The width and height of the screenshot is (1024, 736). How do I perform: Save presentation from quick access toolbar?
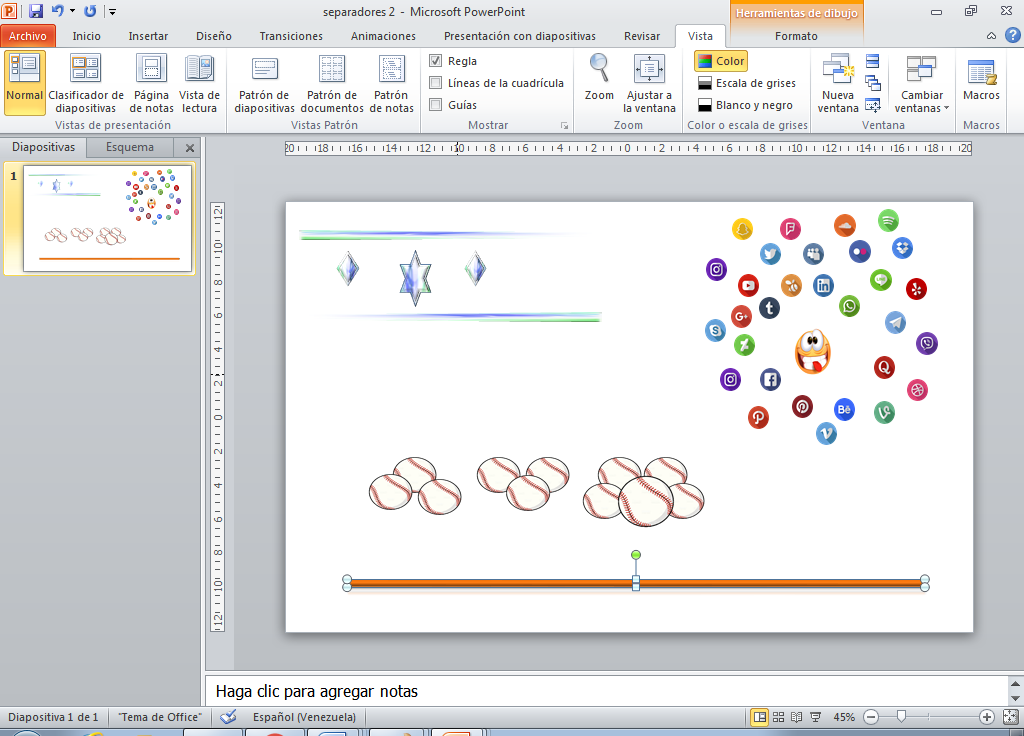[35, 11]
